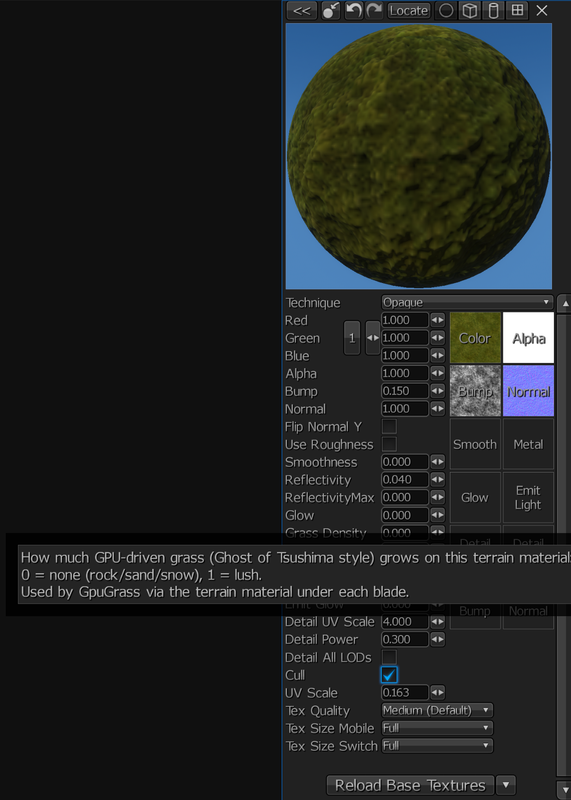Image resolution: width=571 pixels, height=800 pixels.
Task: Adjust Bump value with arrow stepper
Action: point(437,391)
